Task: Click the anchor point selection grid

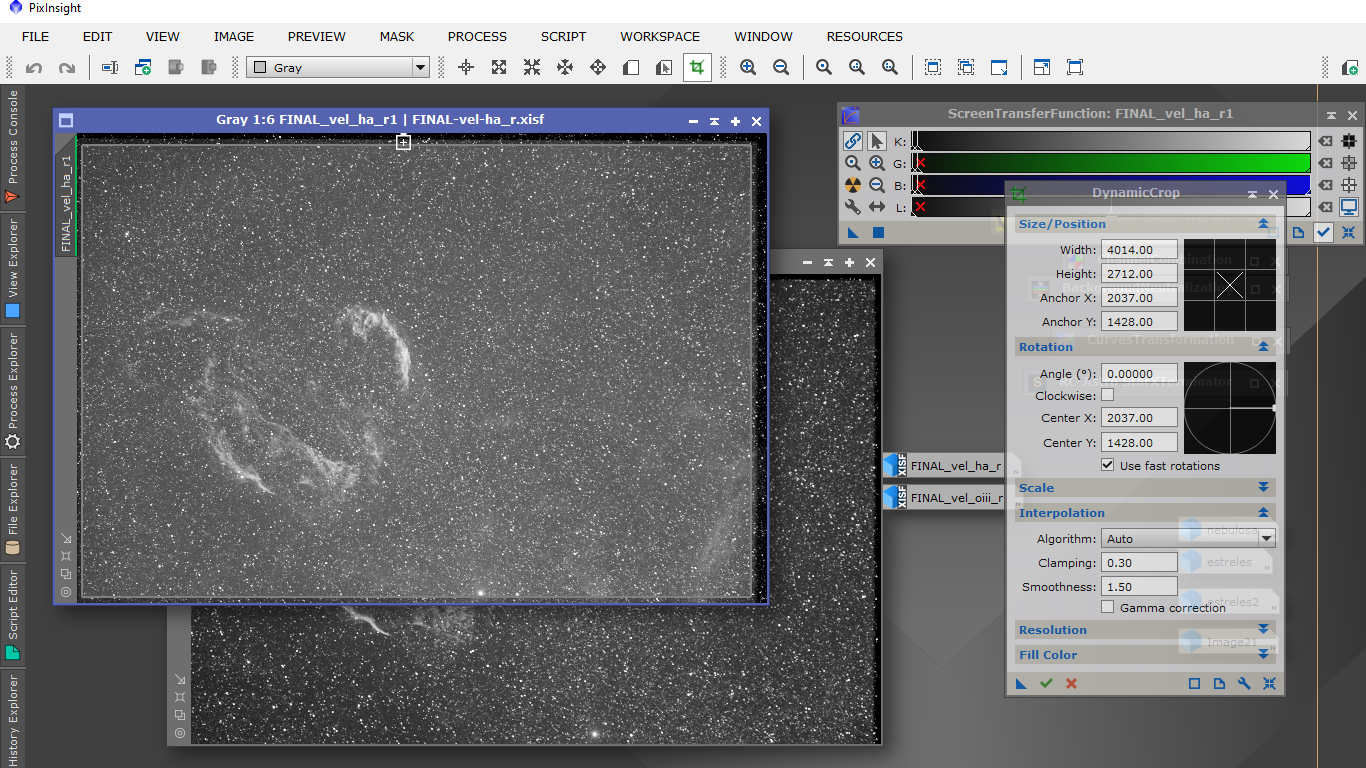Action: coord(1230,285)
